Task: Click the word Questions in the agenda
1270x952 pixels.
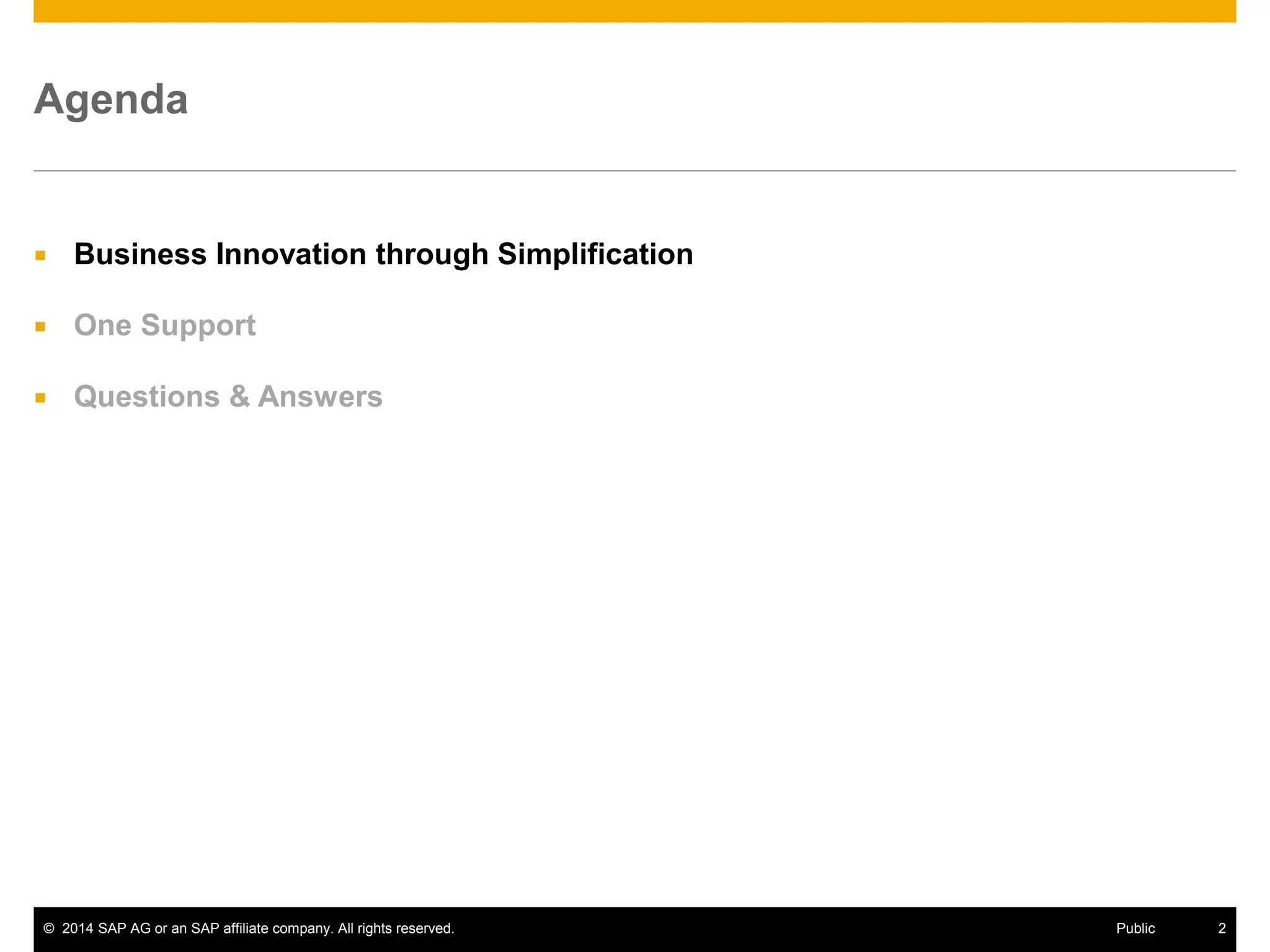Action: (147, 397)
